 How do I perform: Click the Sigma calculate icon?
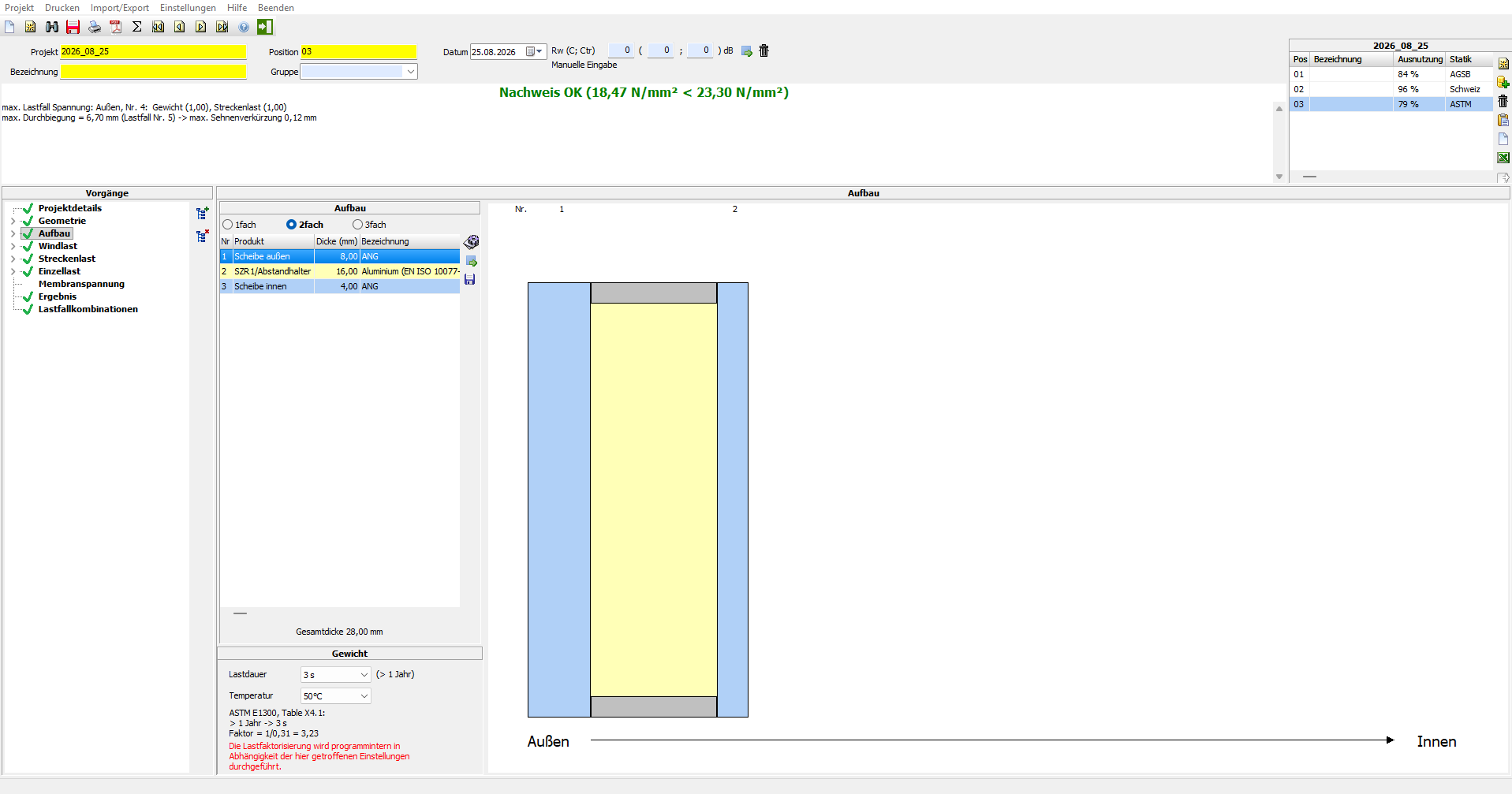coord(137,27)
